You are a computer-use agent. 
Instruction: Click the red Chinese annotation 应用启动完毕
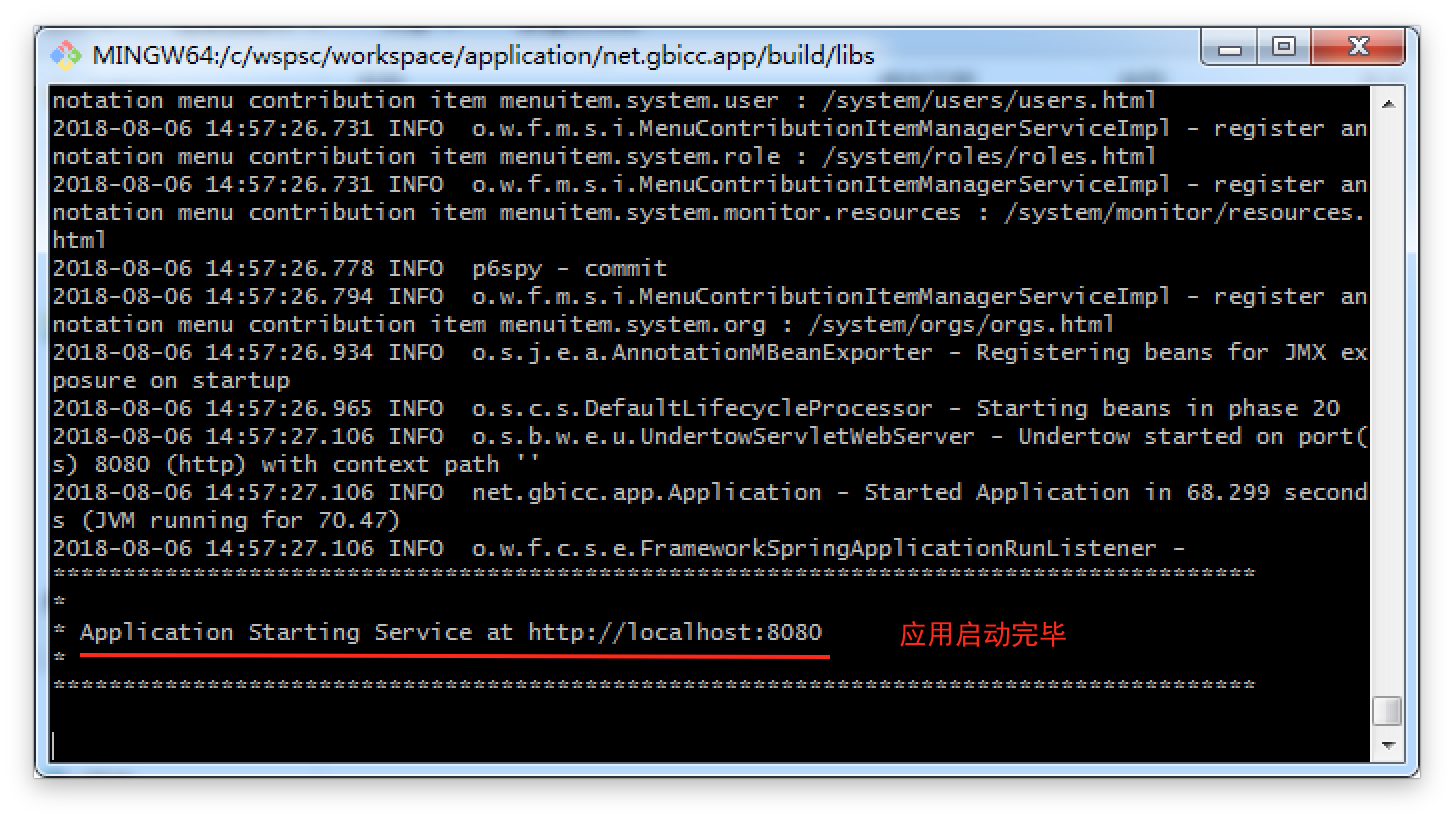(x=983, y=634)
